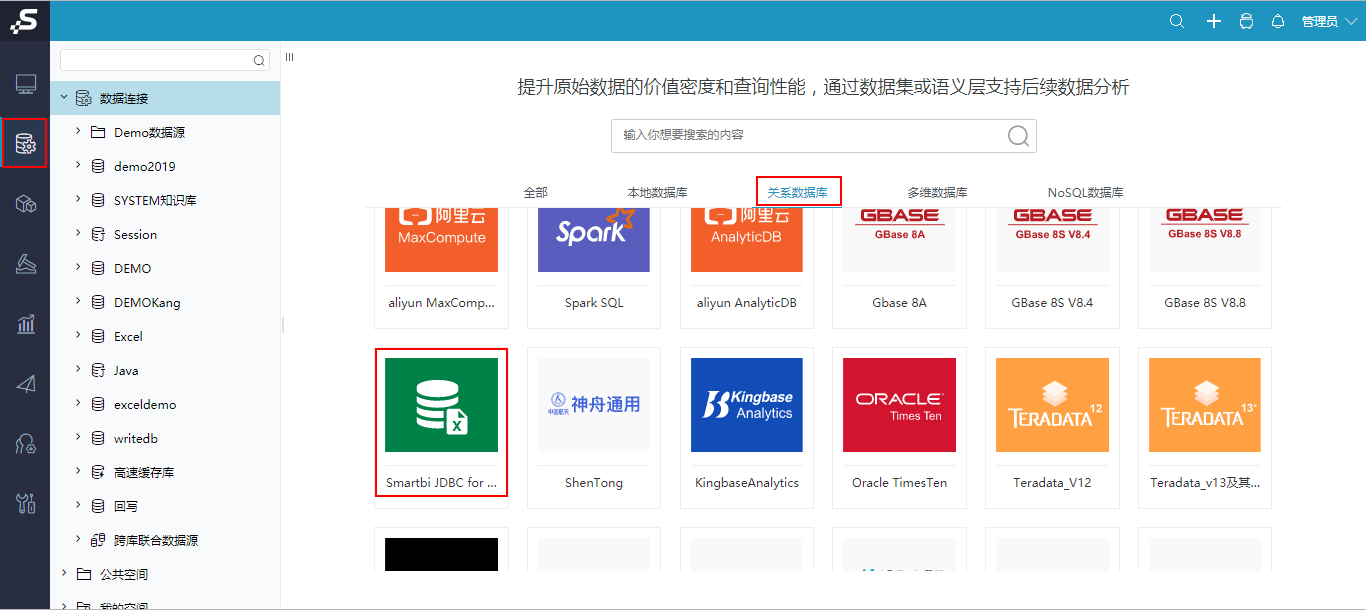
Task: Open the data preparation cube sidebar icon
Action: click(x=26, y=204)
